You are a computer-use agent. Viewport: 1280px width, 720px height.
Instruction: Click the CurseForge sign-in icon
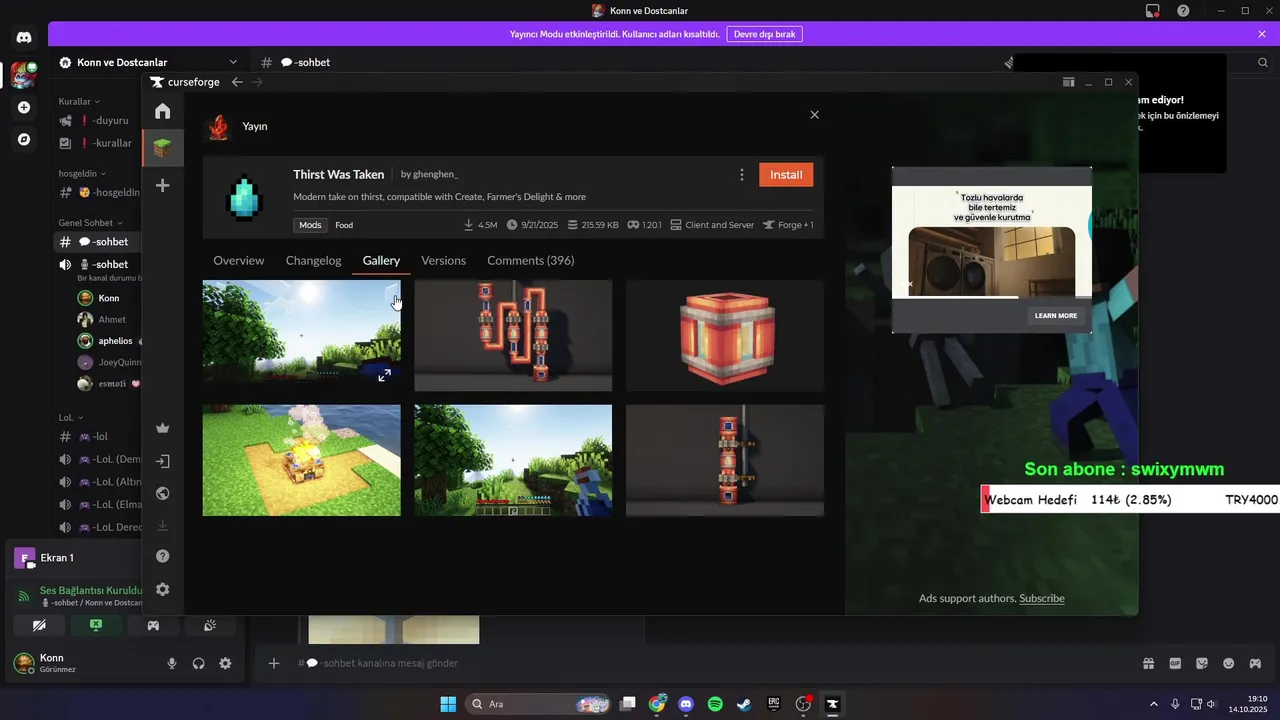[x=163, y=461]
